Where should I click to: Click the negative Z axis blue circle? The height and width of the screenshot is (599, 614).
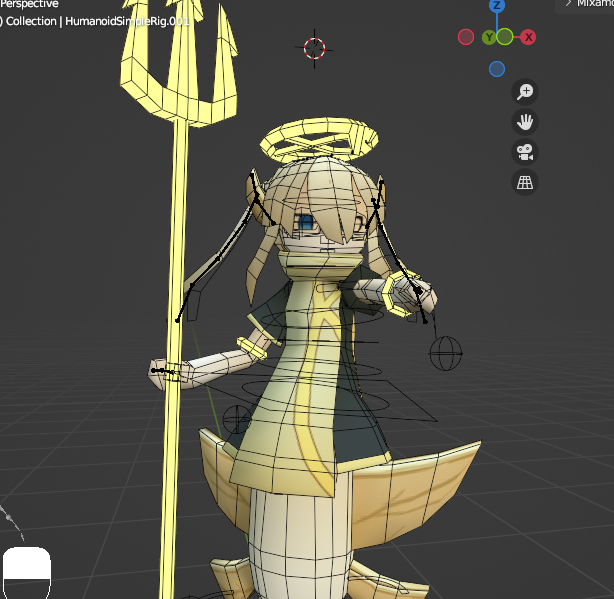point(497,69)
